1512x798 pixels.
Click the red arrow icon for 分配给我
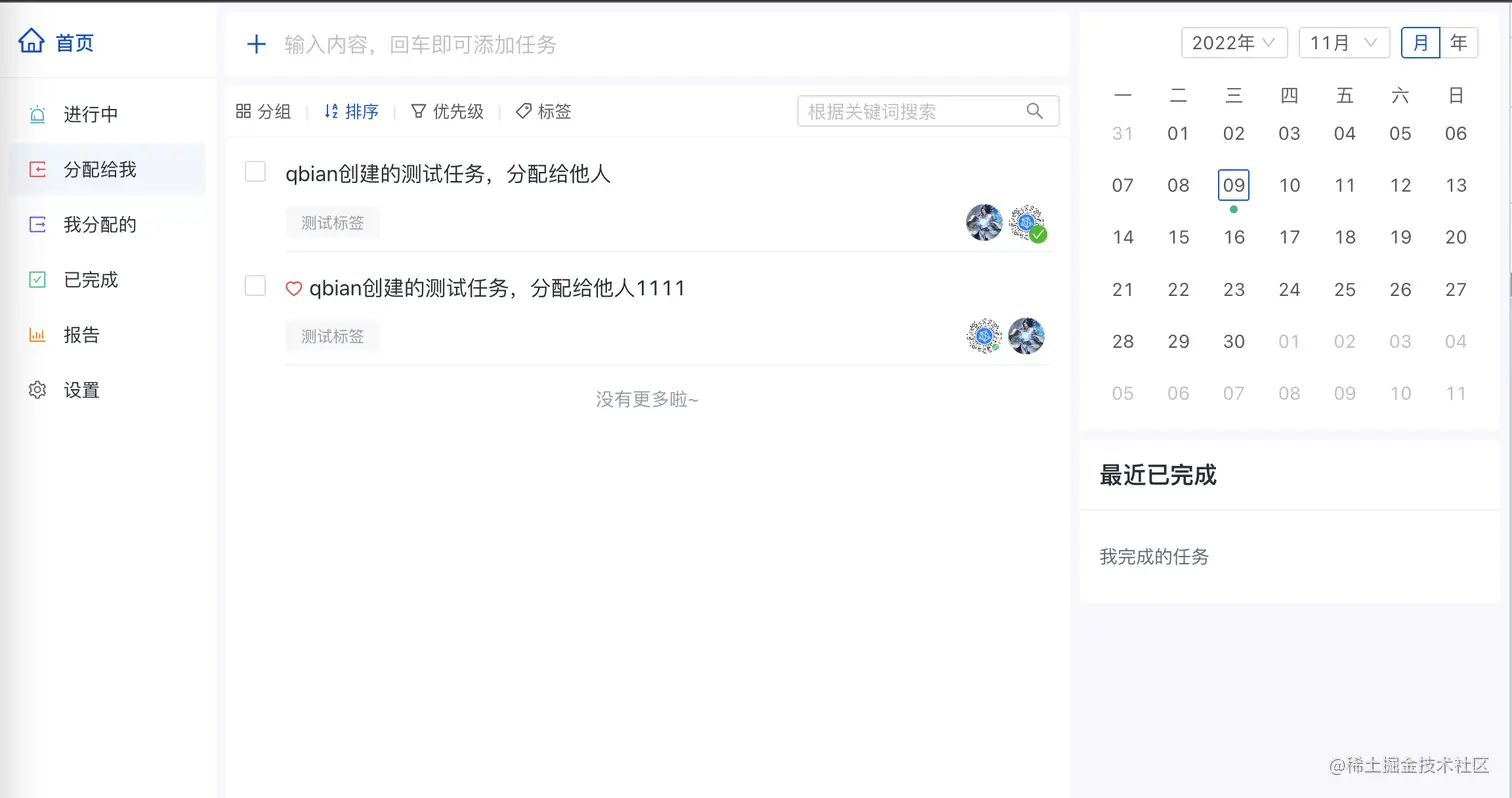38,170
